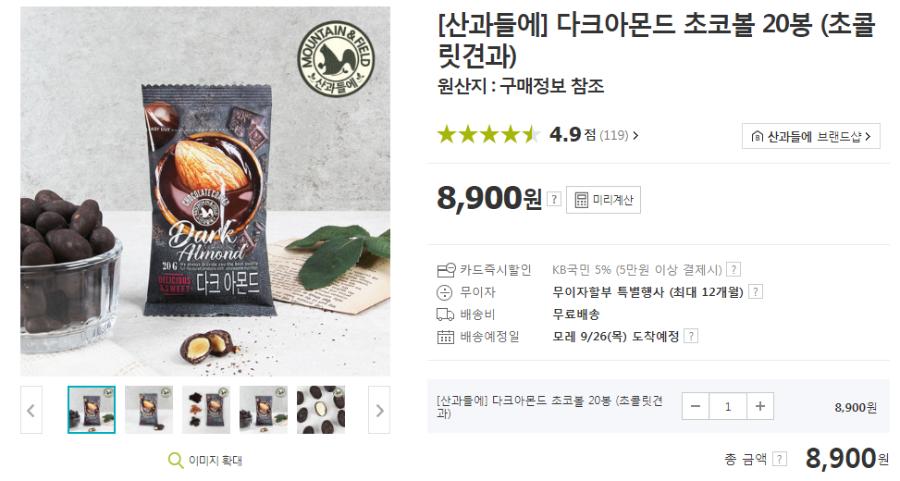Click the quantity input field showing 1
The width and height of the screenshot is (900, 481).
tap(728, 406)
